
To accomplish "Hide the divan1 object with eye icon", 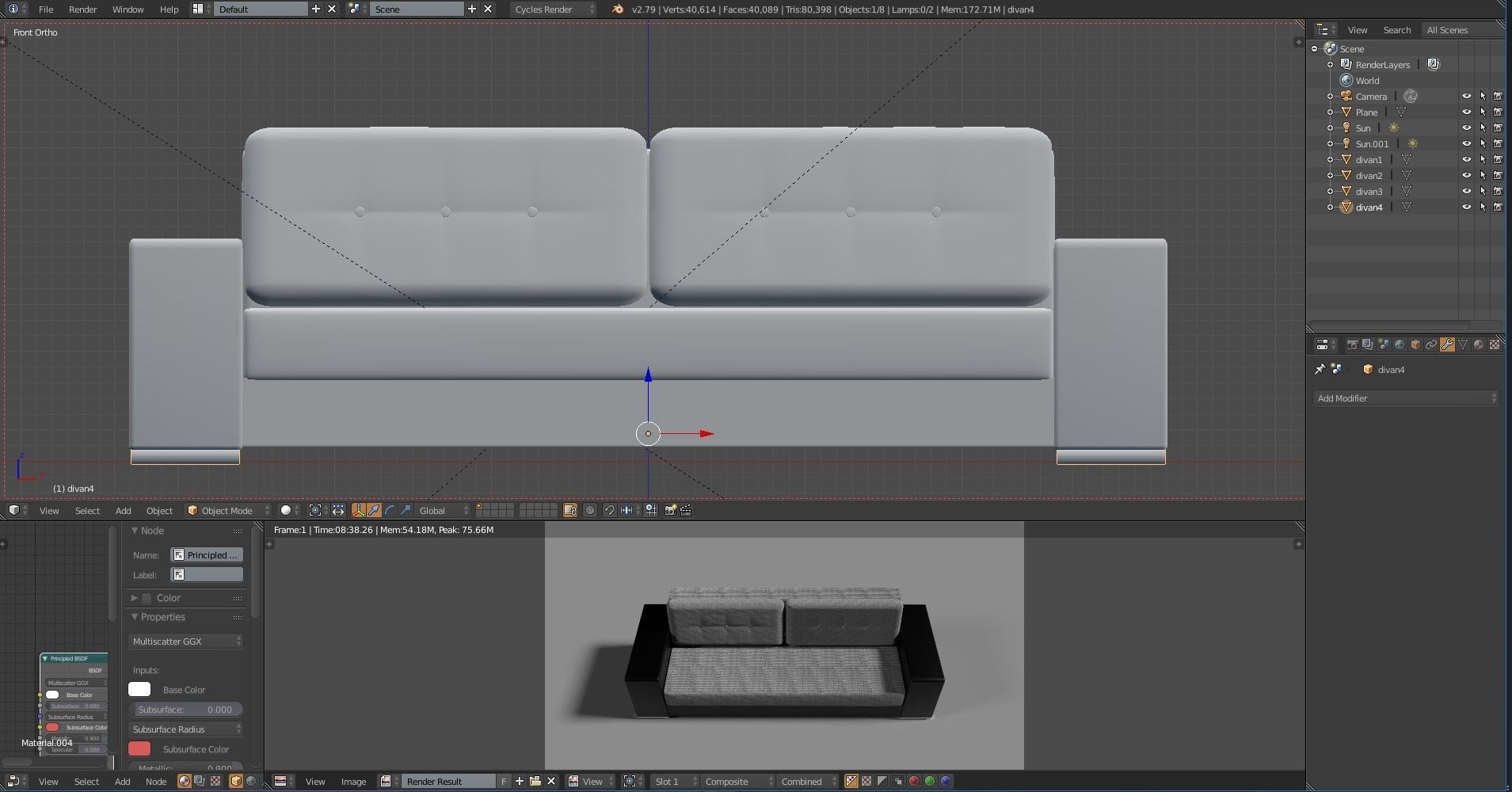I will coord(1466,160).
